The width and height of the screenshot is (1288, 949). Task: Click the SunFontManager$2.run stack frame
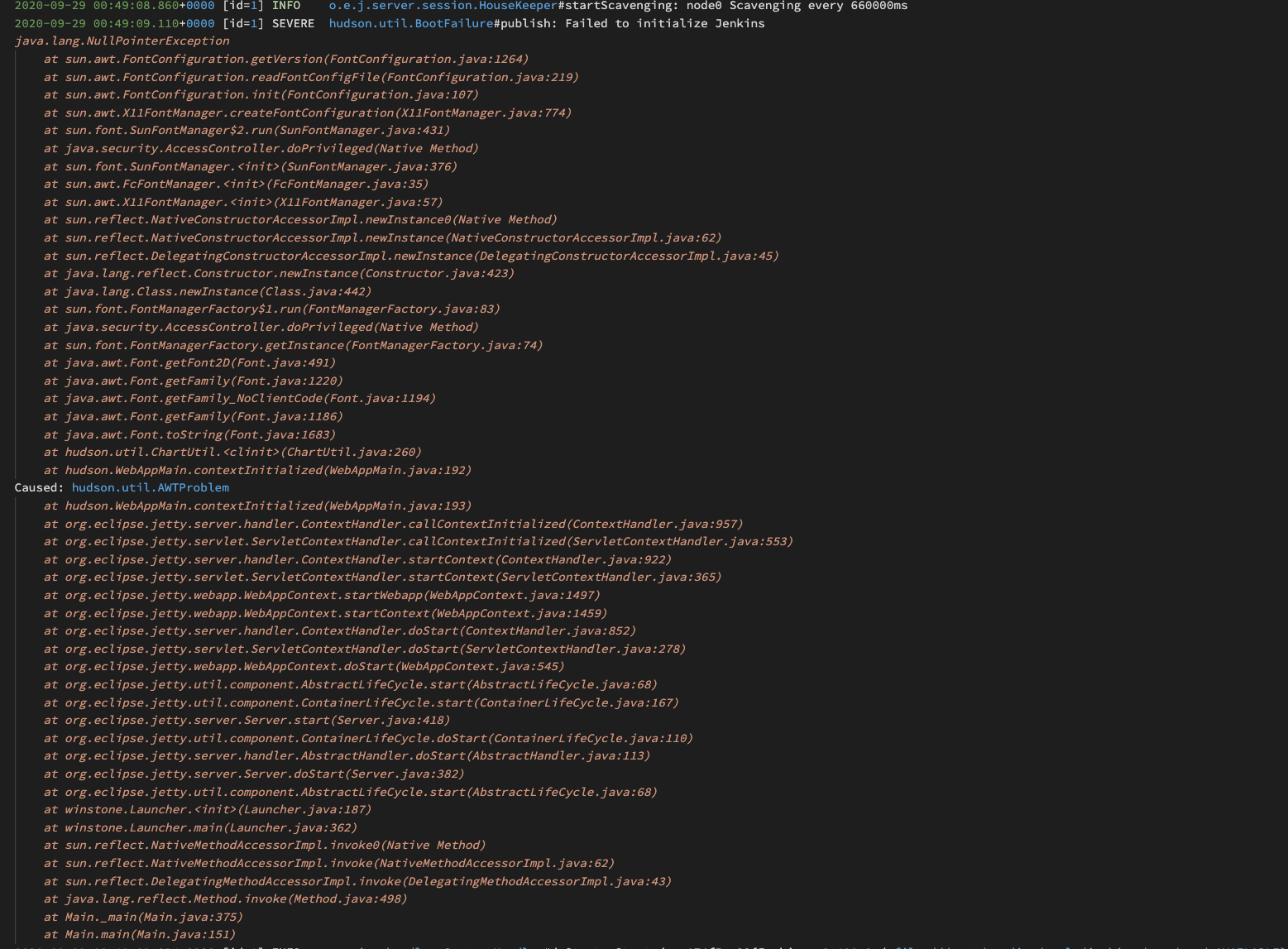(247, 130)
